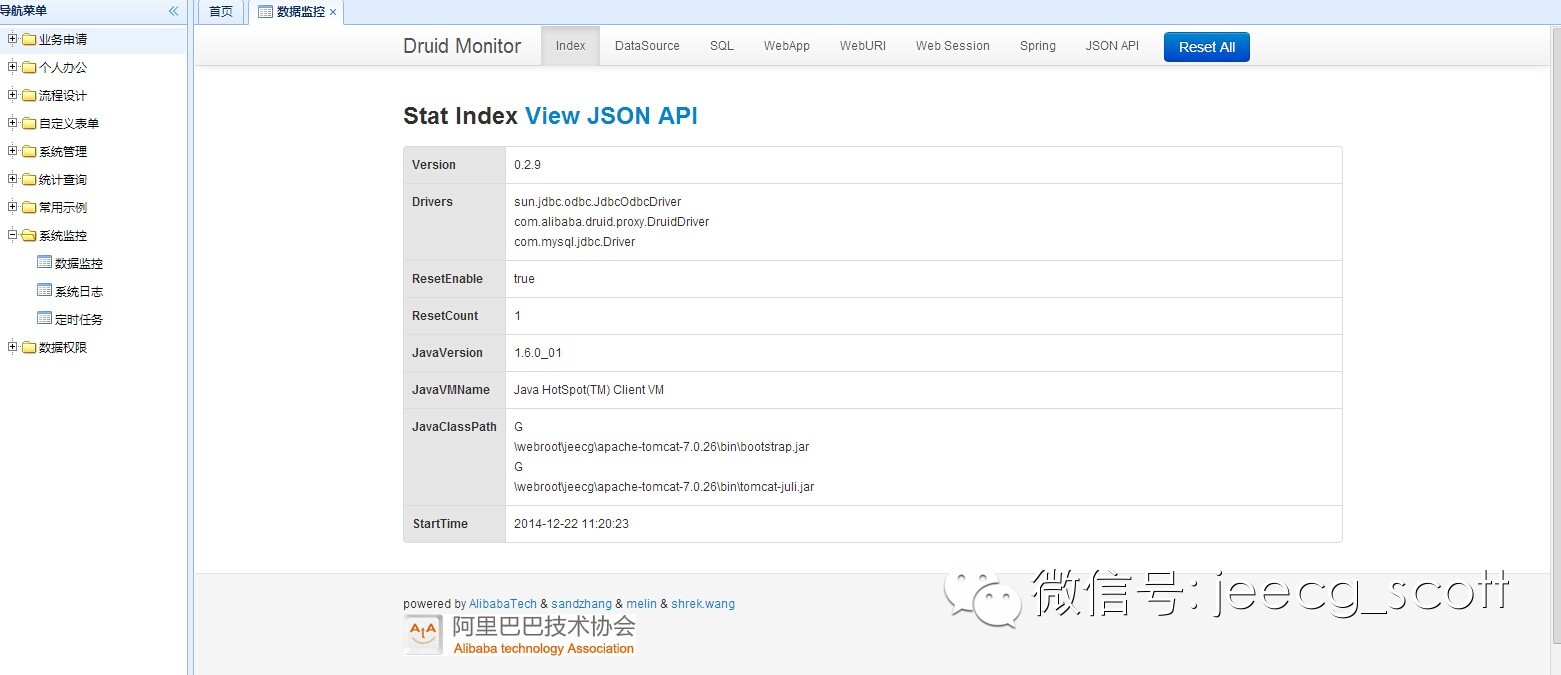
Task: Open the WebApp page
Action: [787, 46]
